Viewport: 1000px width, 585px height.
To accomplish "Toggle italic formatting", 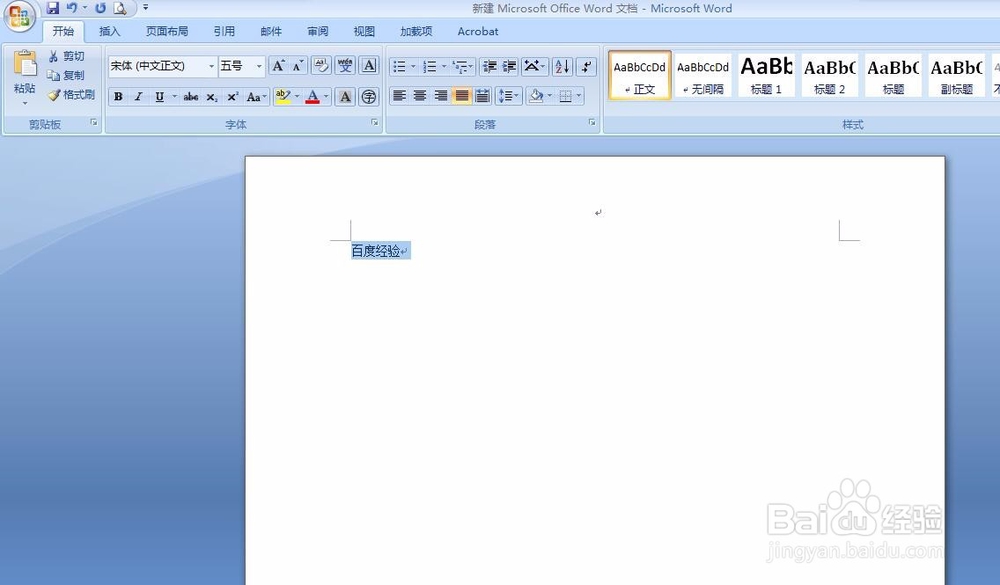I will click(x=138, y=96).
